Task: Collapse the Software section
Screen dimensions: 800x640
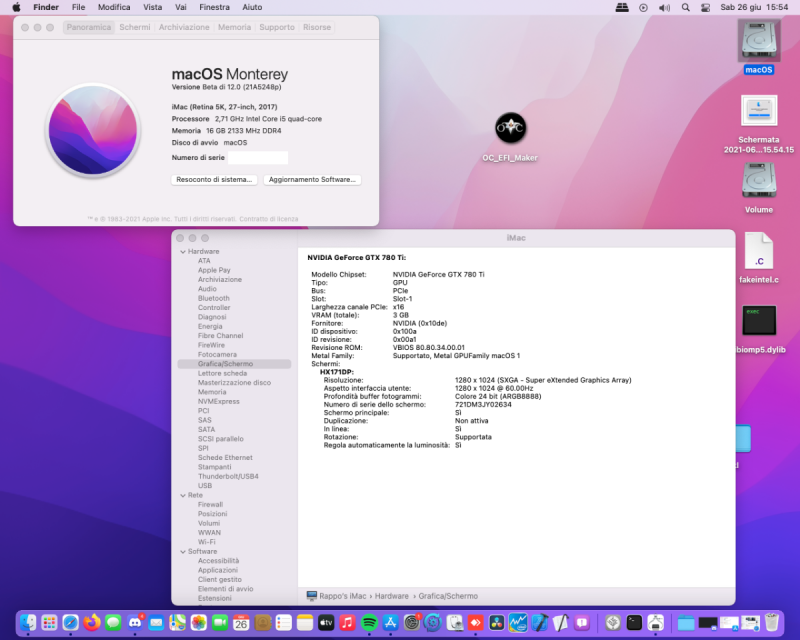Action: pos(183,551)
